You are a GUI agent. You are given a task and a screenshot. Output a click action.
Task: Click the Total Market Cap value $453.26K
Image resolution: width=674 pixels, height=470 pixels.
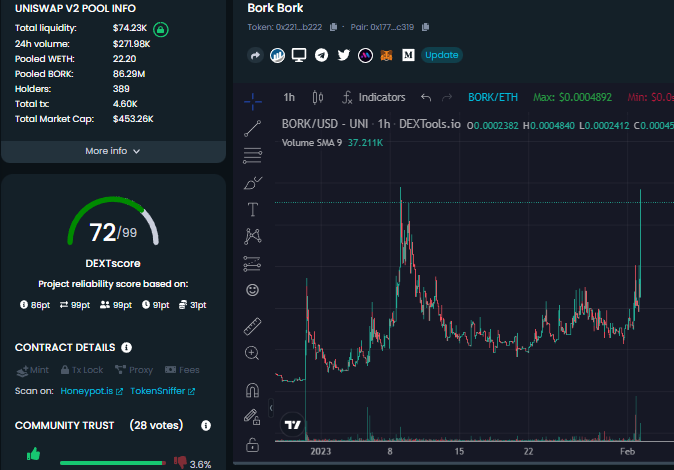[133, 119]
